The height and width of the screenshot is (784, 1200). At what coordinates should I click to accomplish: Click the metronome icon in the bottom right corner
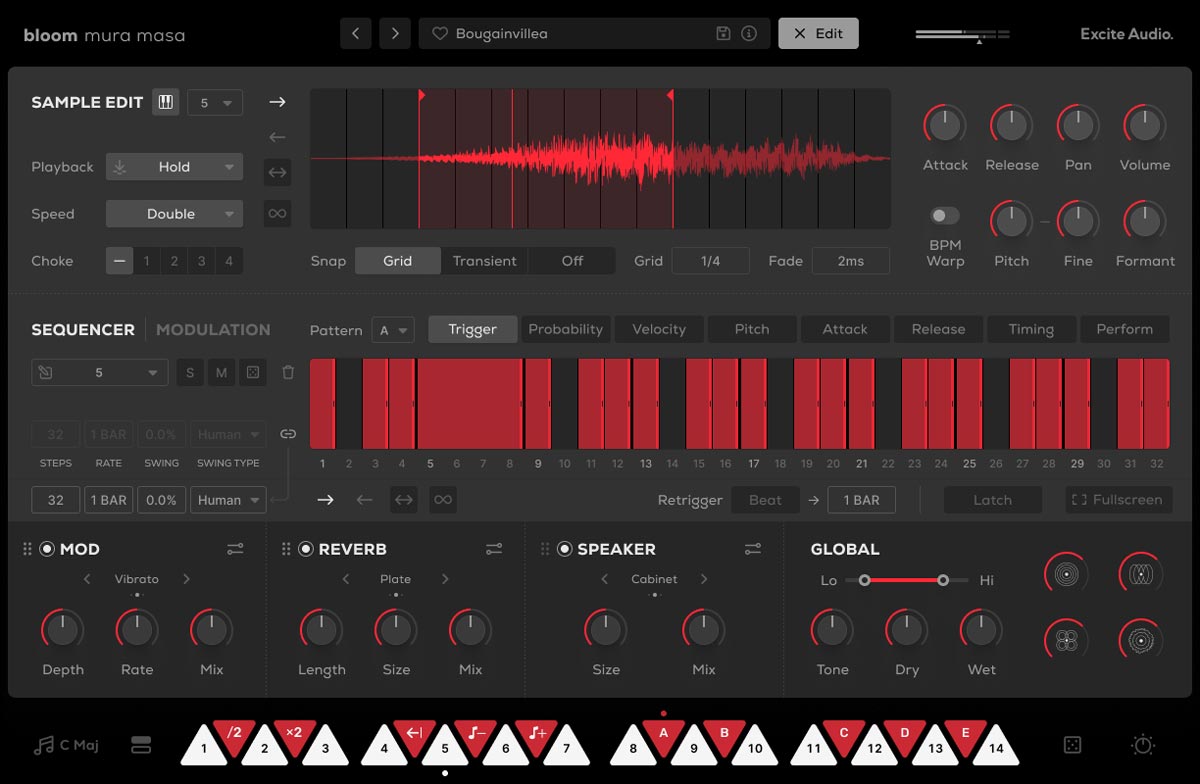pos(1141,745)
